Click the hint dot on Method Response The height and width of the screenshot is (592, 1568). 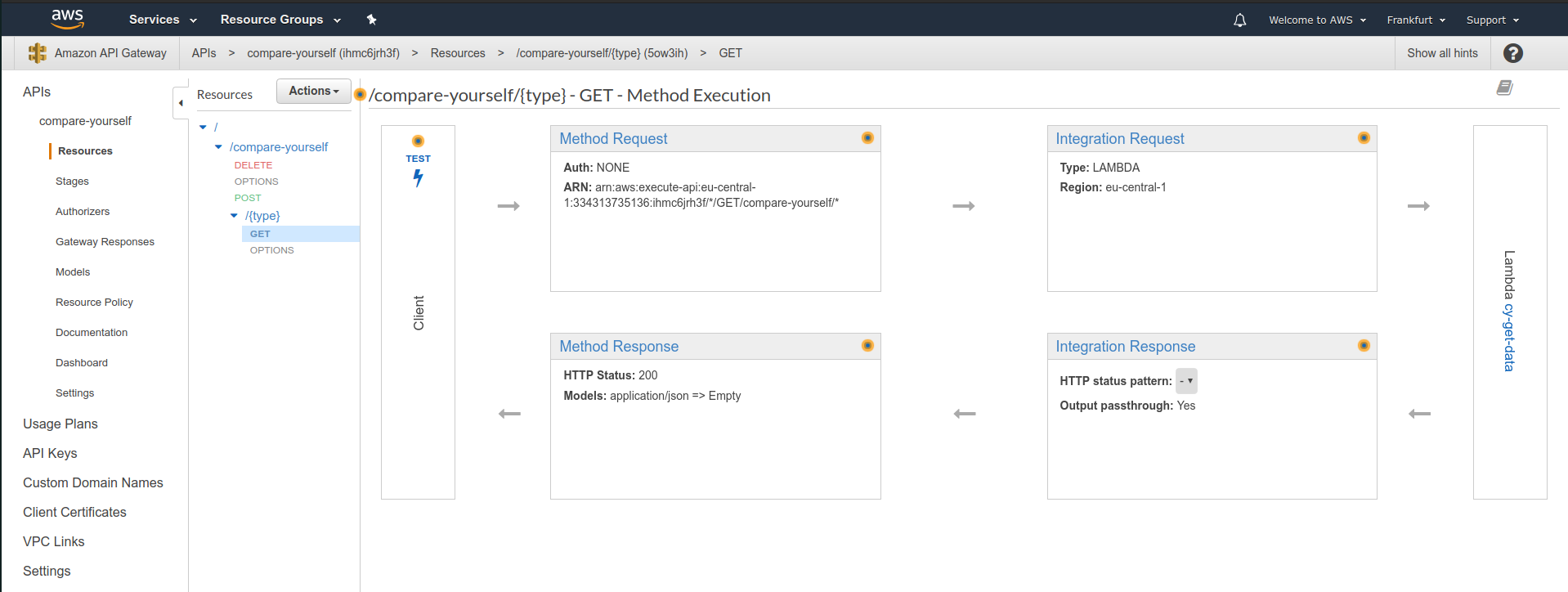pyautogui.click(x=867, y=345)
